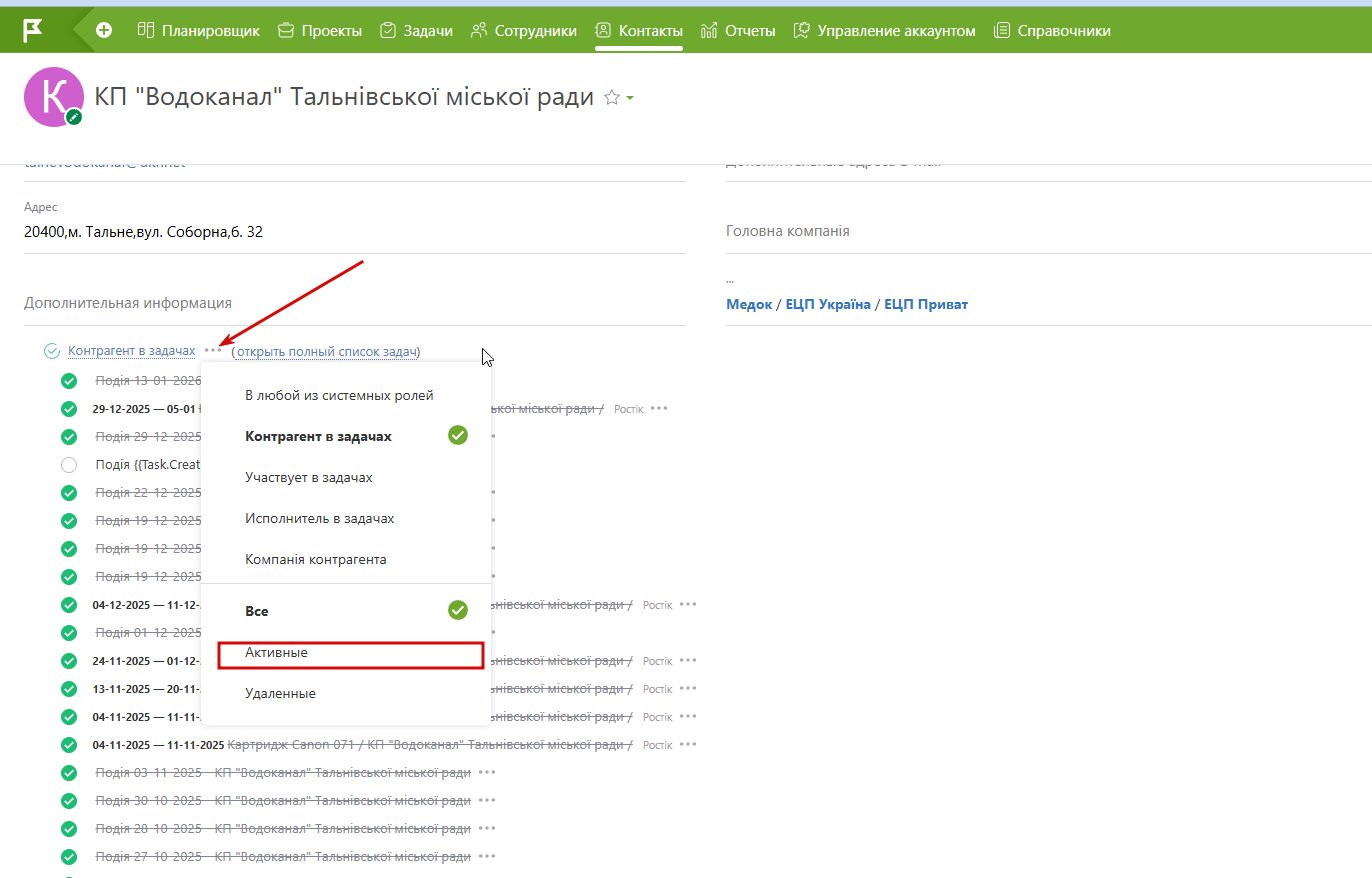Toggle completion checkbox for Подія 01-12-2025
Viewport: 1372px width, 878px height.
click(69, 633)
